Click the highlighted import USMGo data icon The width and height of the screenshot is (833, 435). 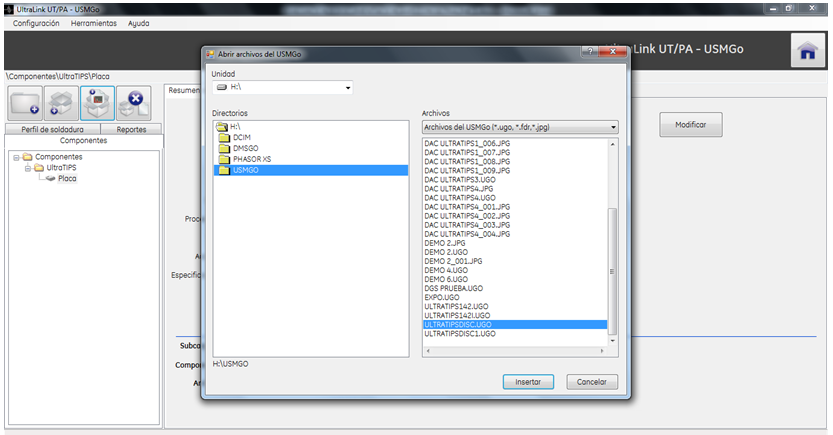point(97,104)
